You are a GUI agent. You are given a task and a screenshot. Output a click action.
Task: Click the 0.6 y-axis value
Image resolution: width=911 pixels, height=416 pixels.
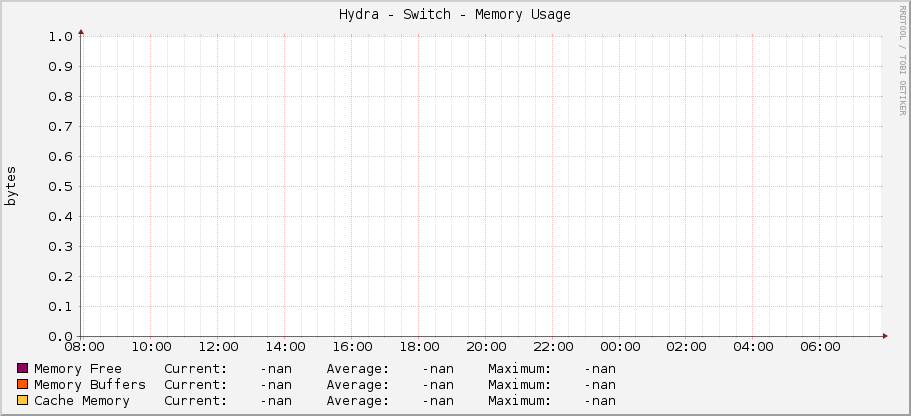tap(60, 157)
